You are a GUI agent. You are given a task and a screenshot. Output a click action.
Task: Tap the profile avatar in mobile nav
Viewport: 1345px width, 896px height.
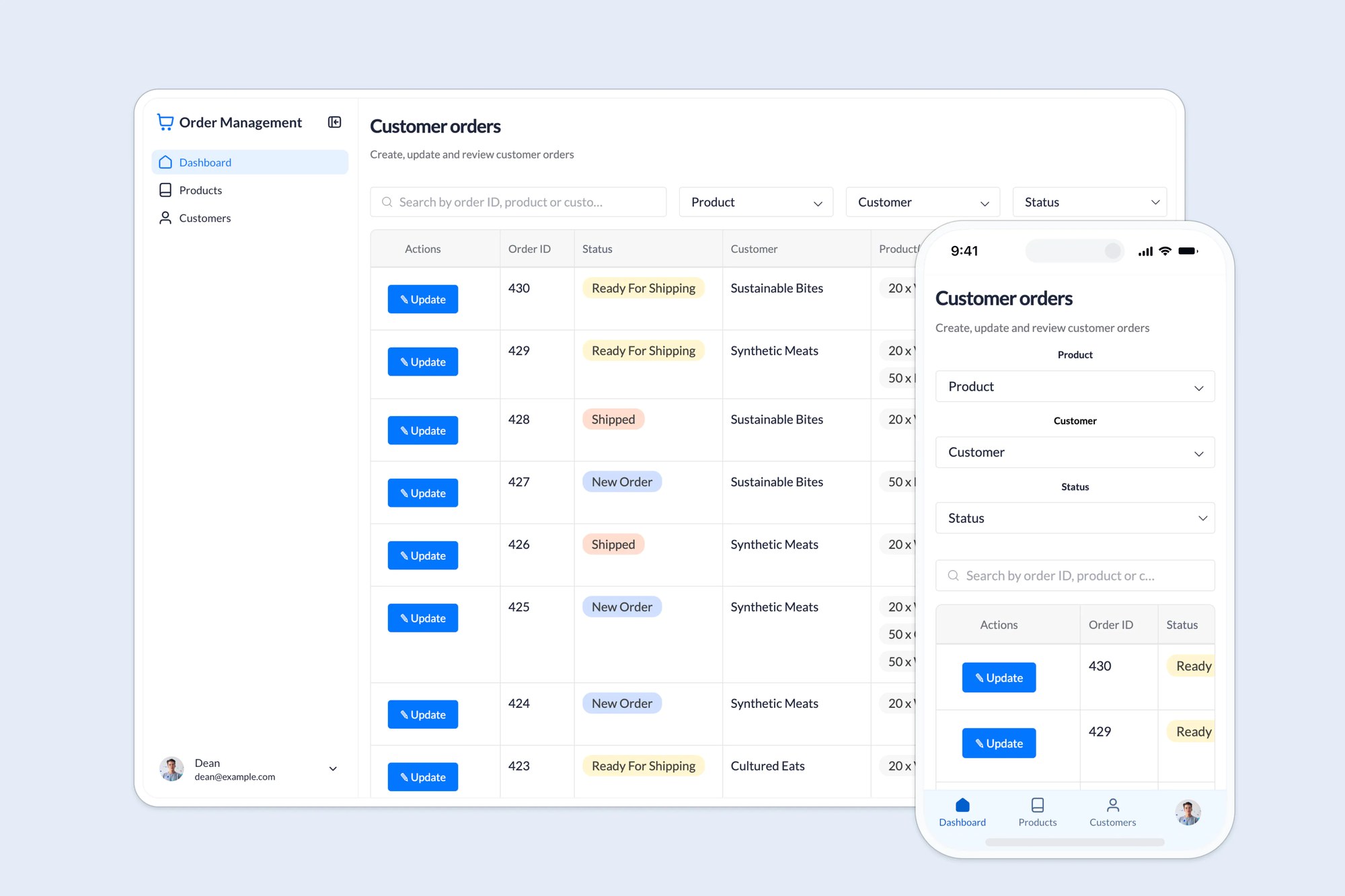click(x=1188, y=812)
